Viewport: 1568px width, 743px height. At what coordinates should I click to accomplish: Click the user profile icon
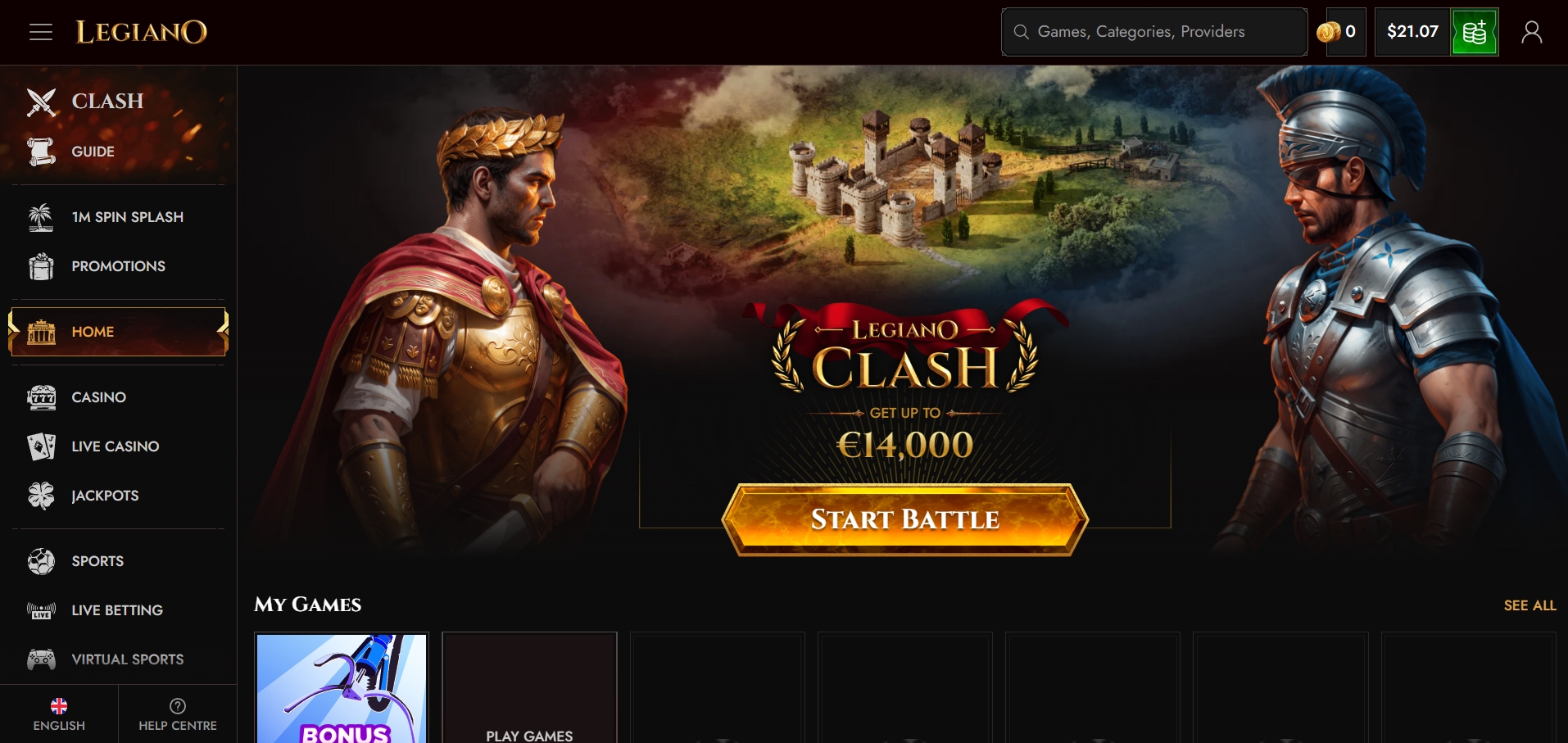(1531, 32)
